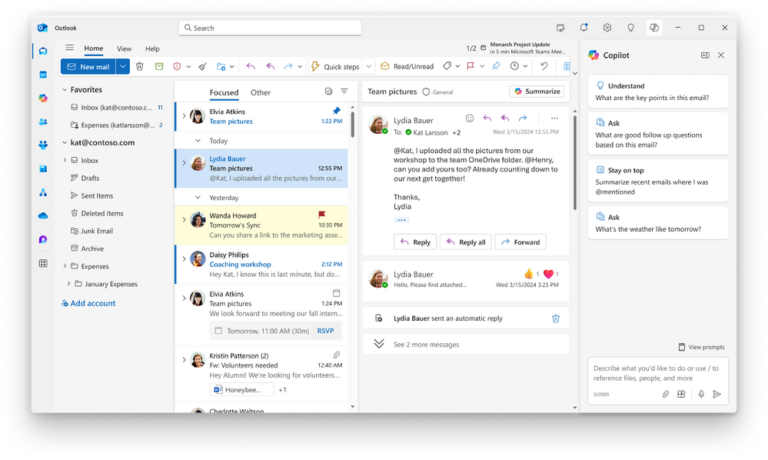The height and width of the screenshot is (460, 768).
Task: Click the Delete trash icon in the ribbon
Action: pos(140,66)
